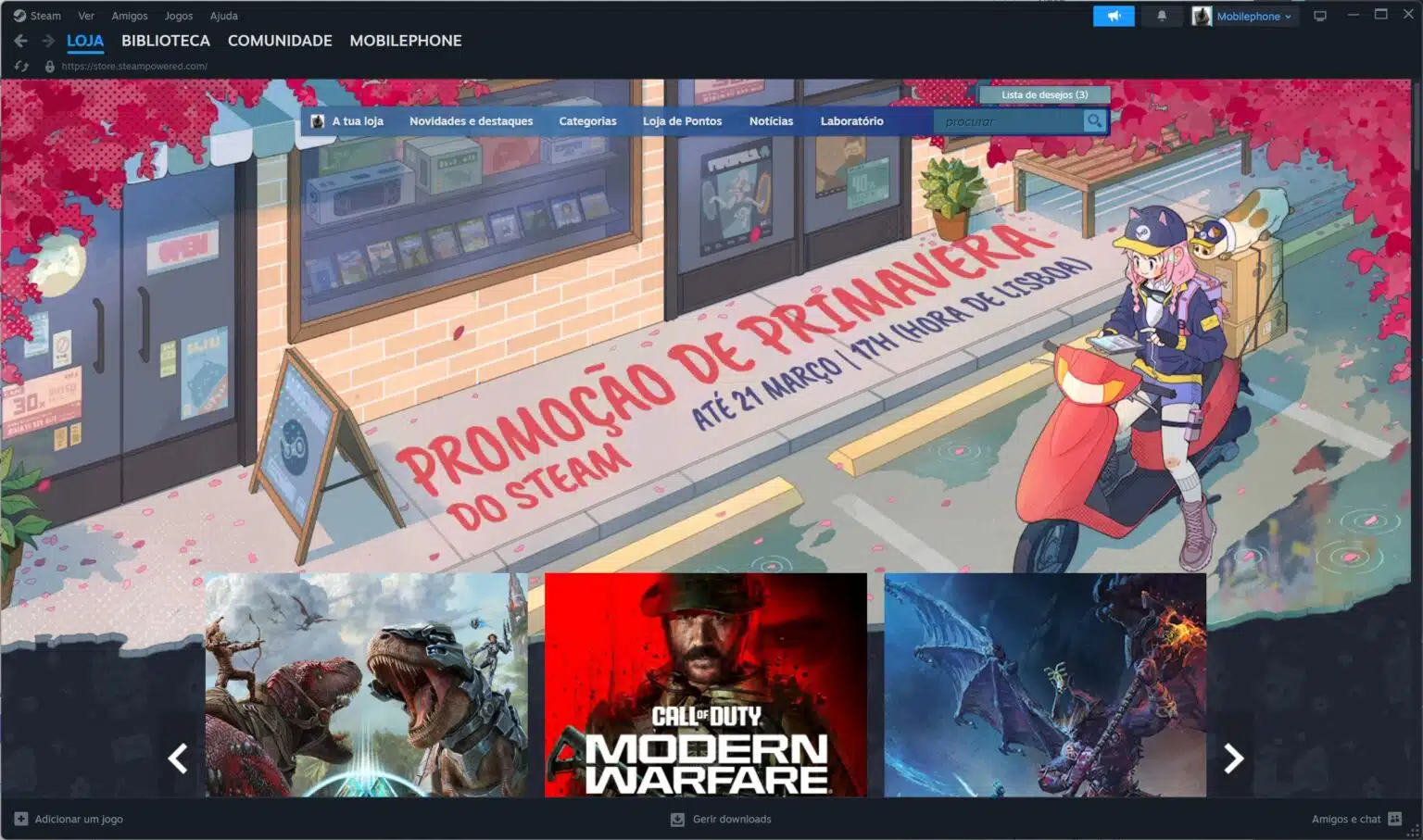1423x840 pixels.
Task: Show next carousel games
Action: coord(1233,759)
